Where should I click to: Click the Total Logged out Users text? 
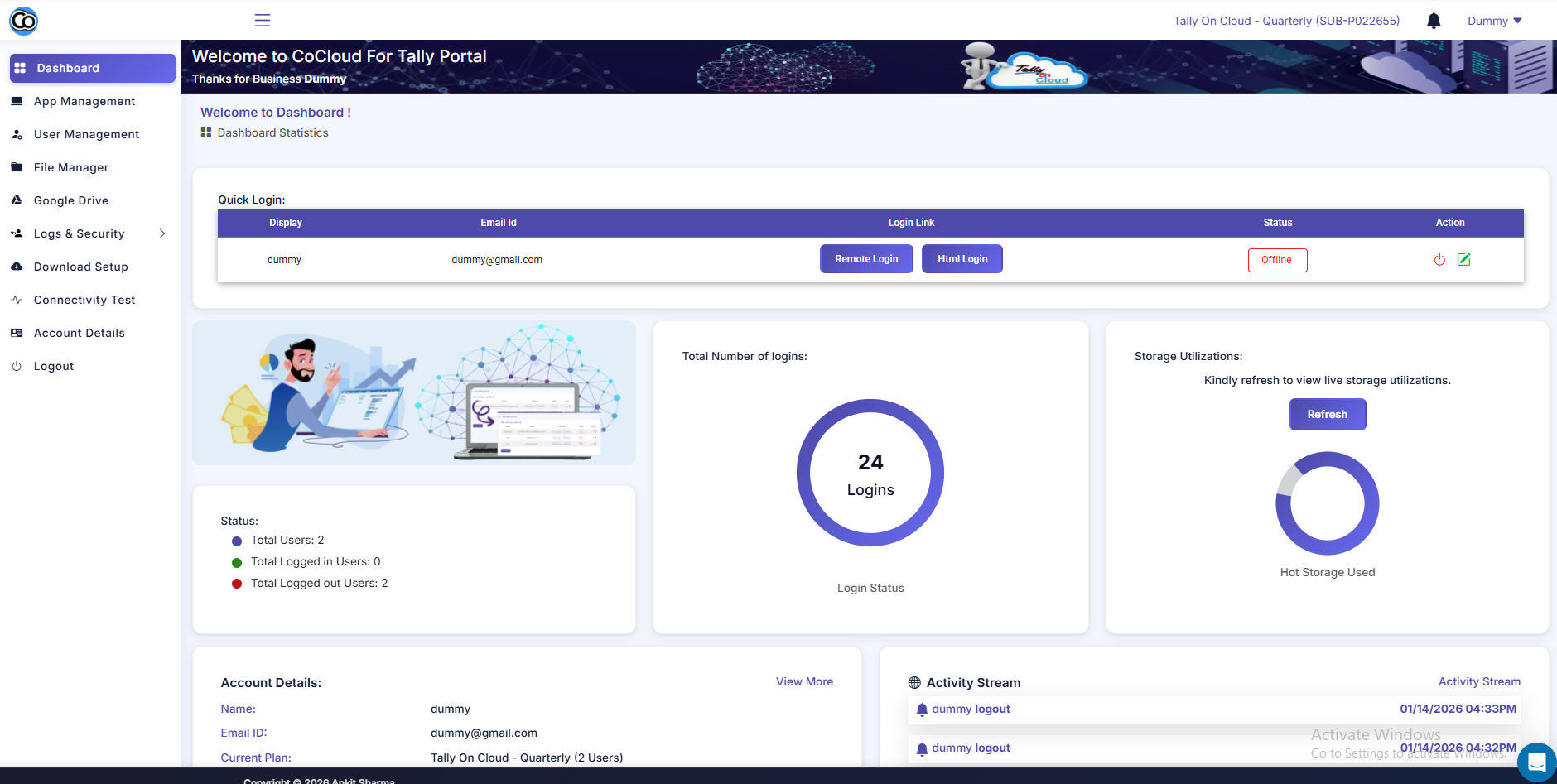click(319, 584)
